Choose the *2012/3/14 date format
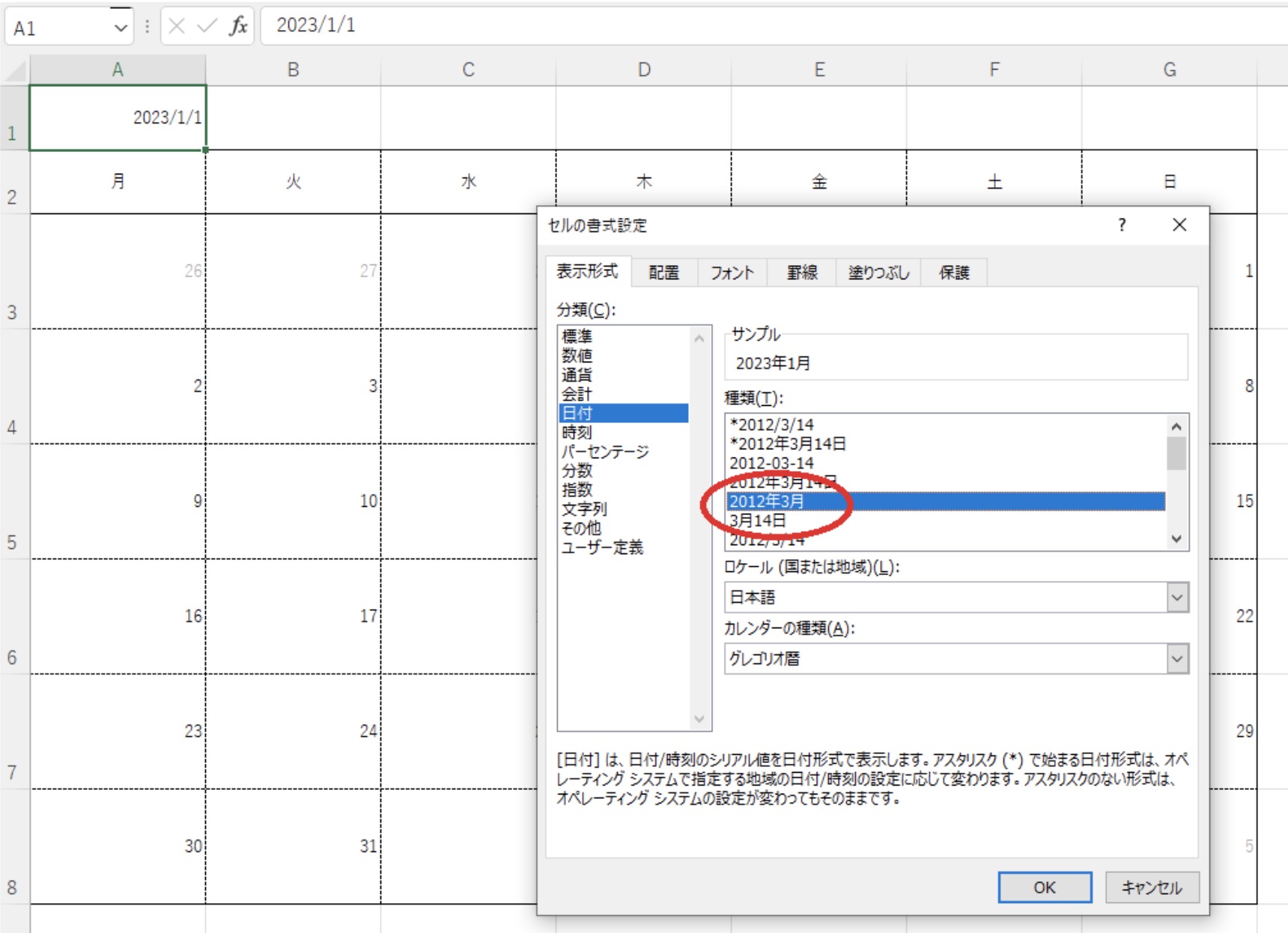The image size is (1288, 933). (946, 425)
